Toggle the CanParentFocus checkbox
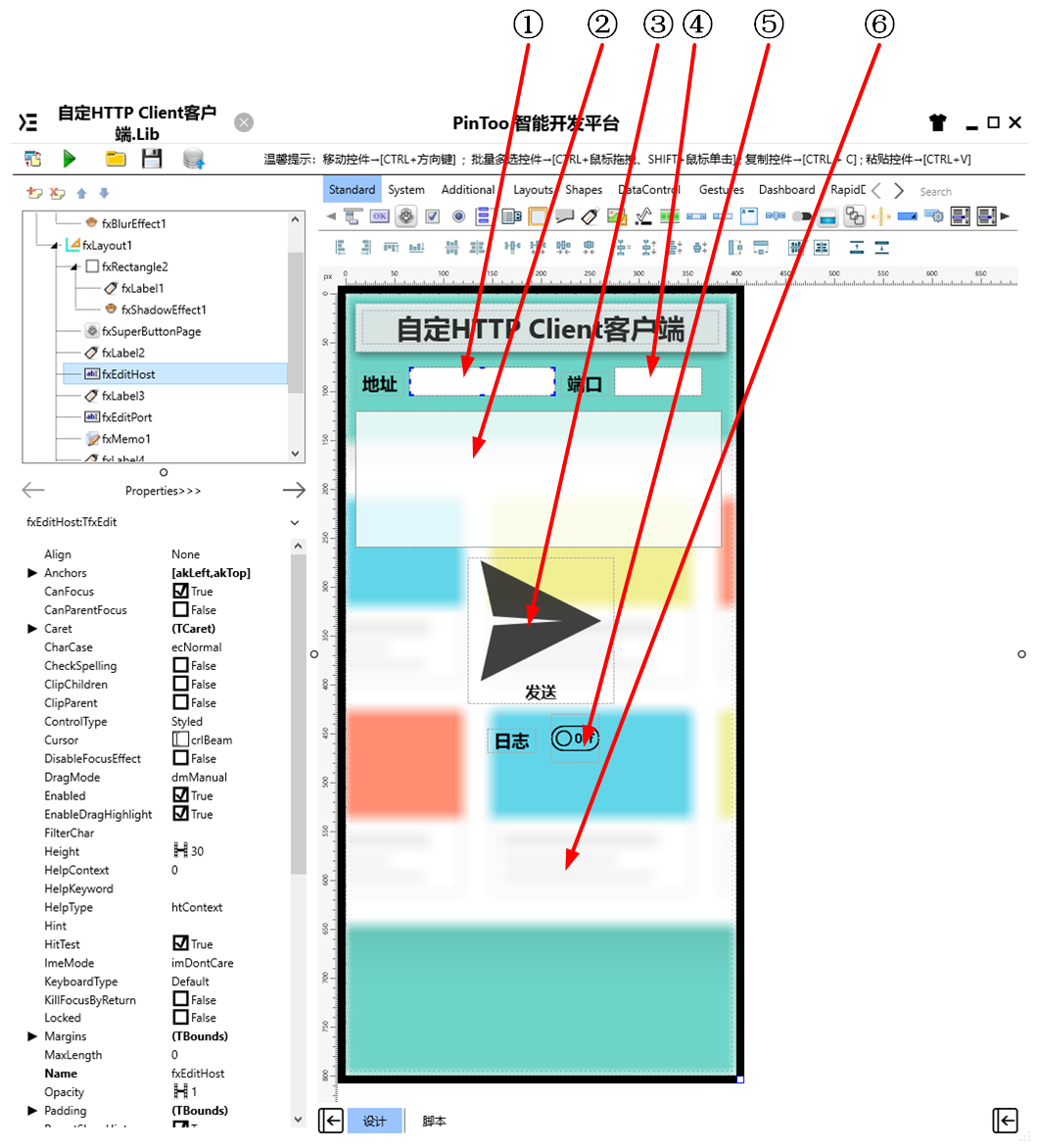The height and width of the screenshot is (1148, 1038). tap(180, 609)
